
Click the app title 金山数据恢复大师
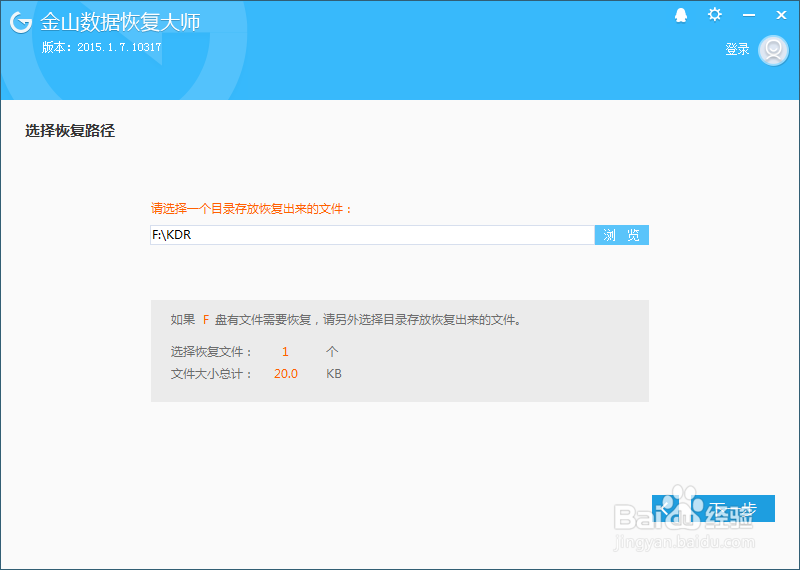(120, 22)
